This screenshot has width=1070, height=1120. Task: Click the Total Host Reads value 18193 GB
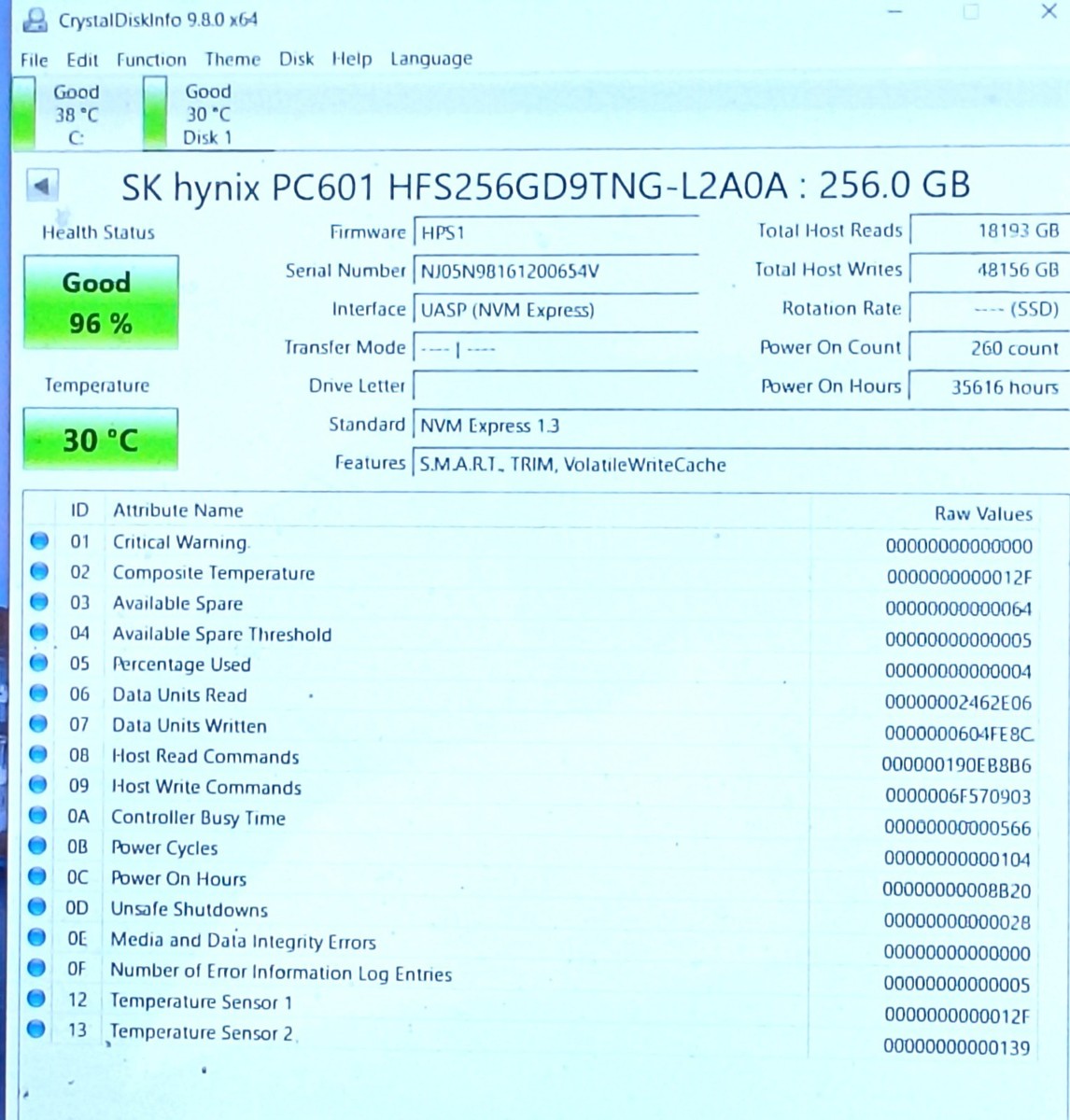988,231
